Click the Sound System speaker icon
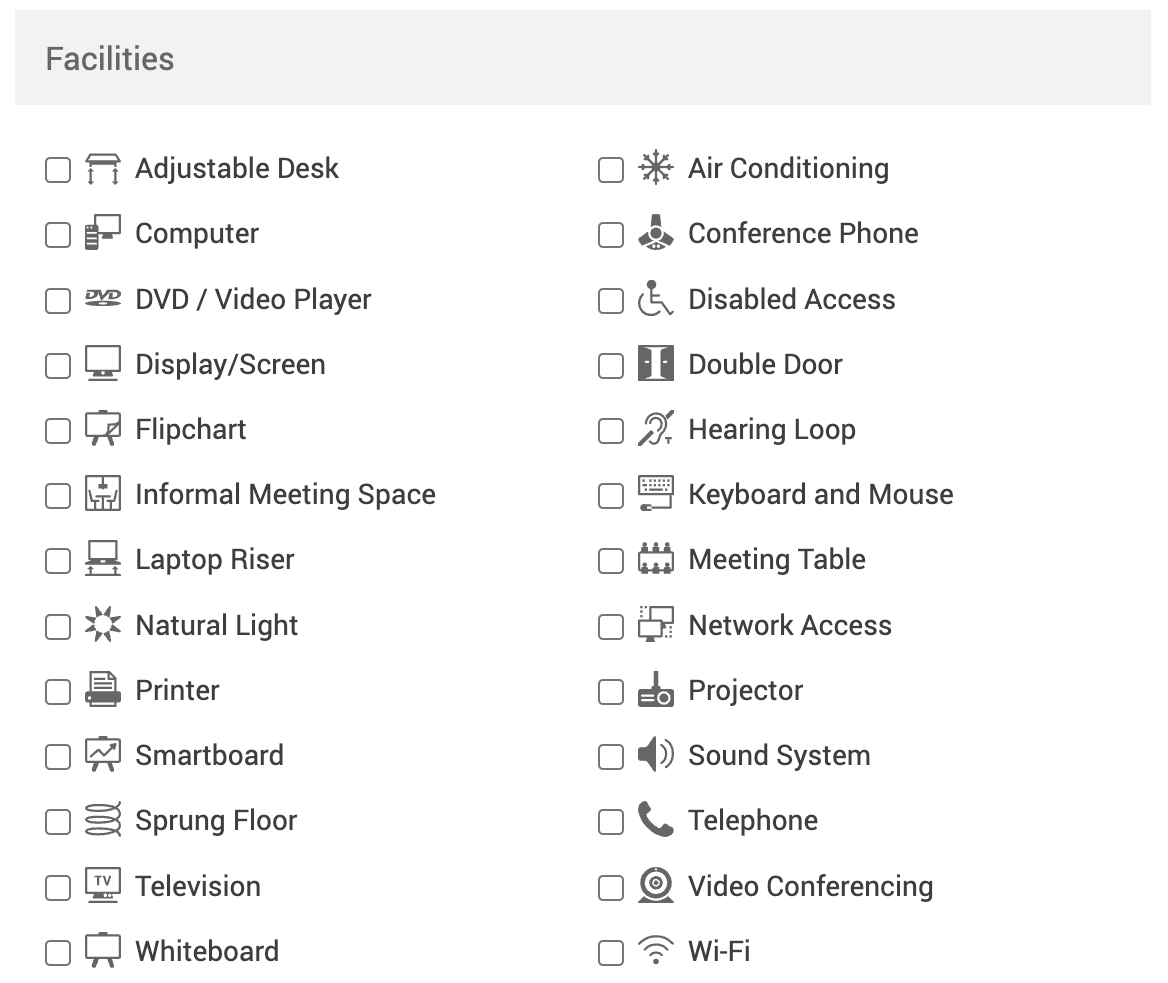This screenshot has height=983, width=1168. (656, 756)
